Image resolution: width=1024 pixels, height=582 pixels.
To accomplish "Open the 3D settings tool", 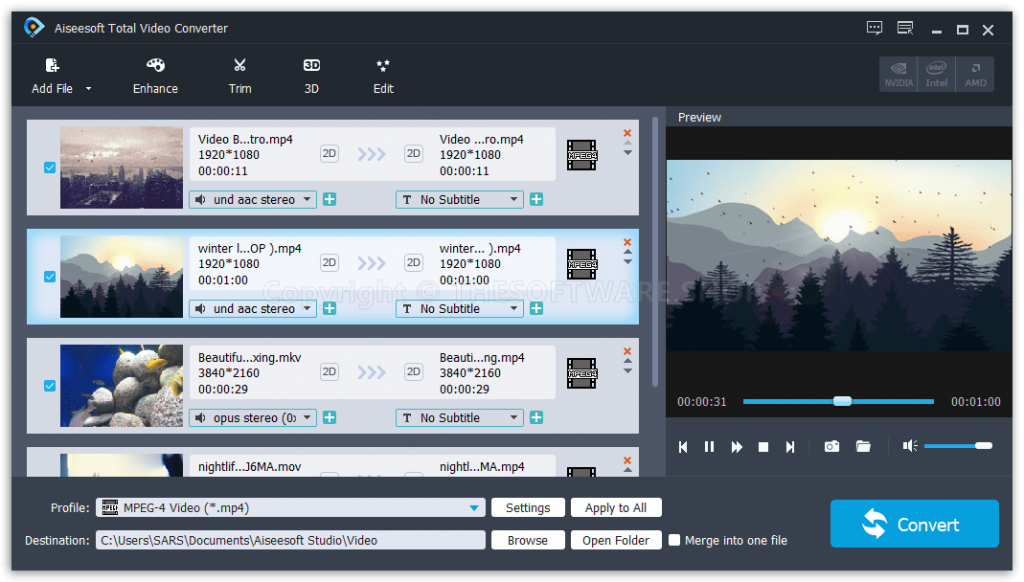I will point(311,75).
